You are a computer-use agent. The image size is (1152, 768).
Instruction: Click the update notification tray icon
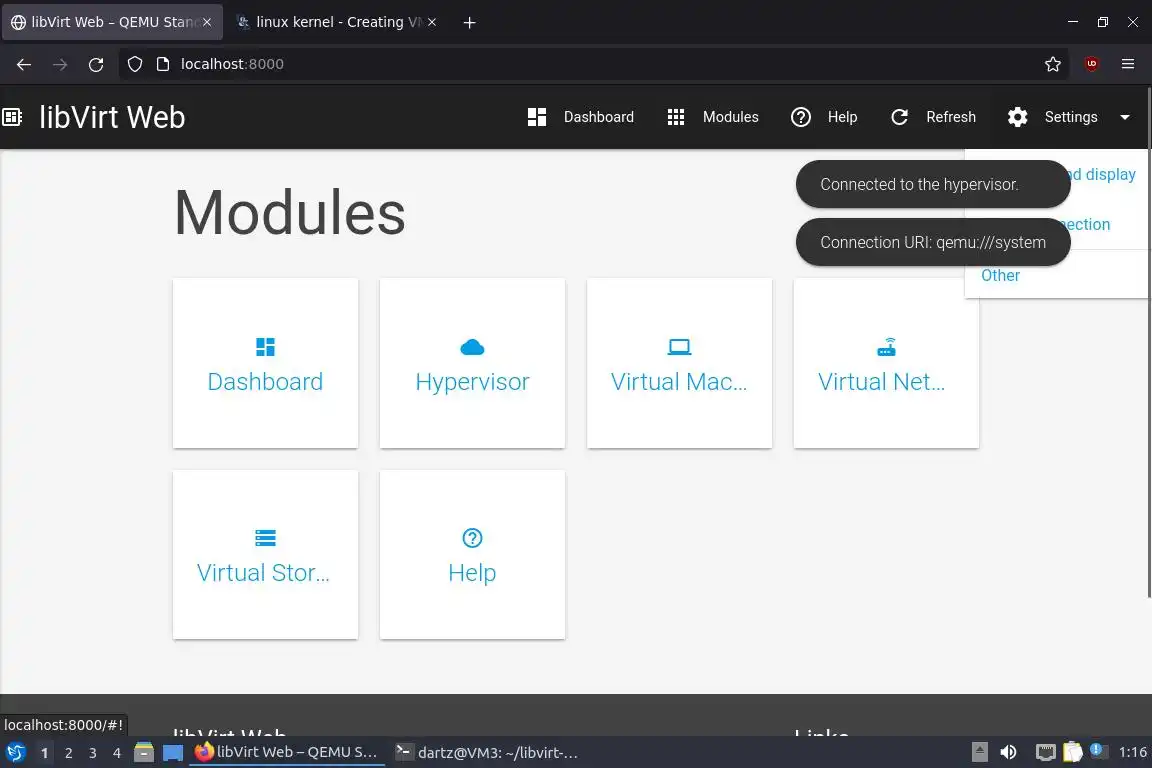[1098, 750]
